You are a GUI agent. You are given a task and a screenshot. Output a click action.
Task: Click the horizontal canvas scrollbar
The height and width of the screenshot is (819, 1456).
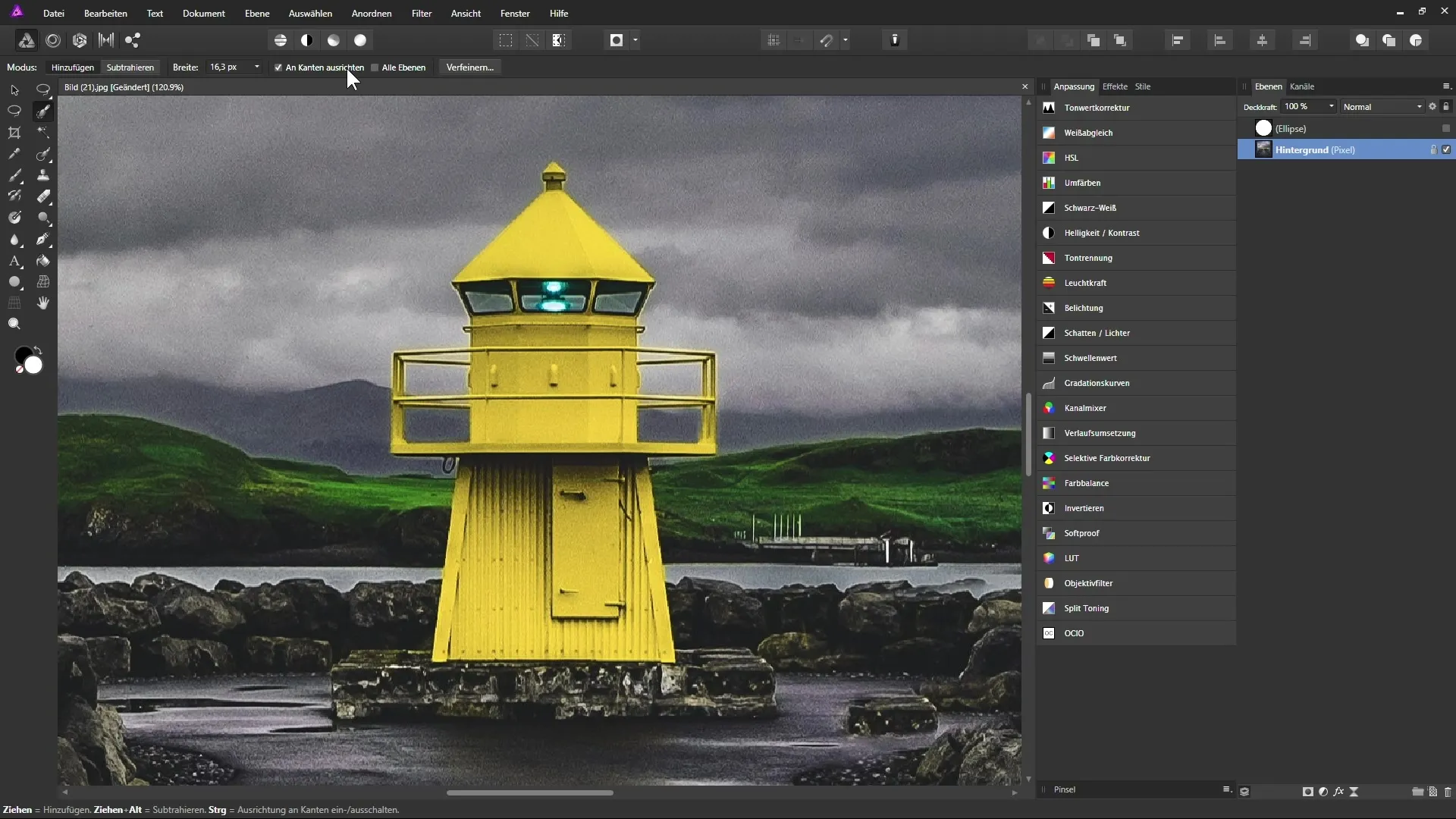530,792
